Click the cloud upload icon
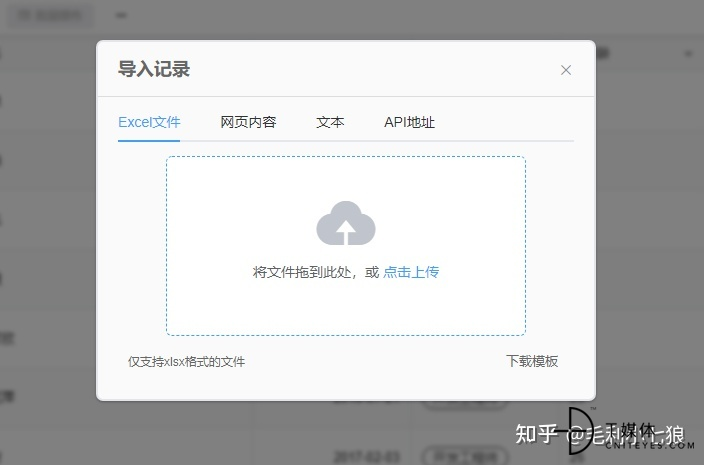Viewport: 704px width, 465px height. point(346,223)
